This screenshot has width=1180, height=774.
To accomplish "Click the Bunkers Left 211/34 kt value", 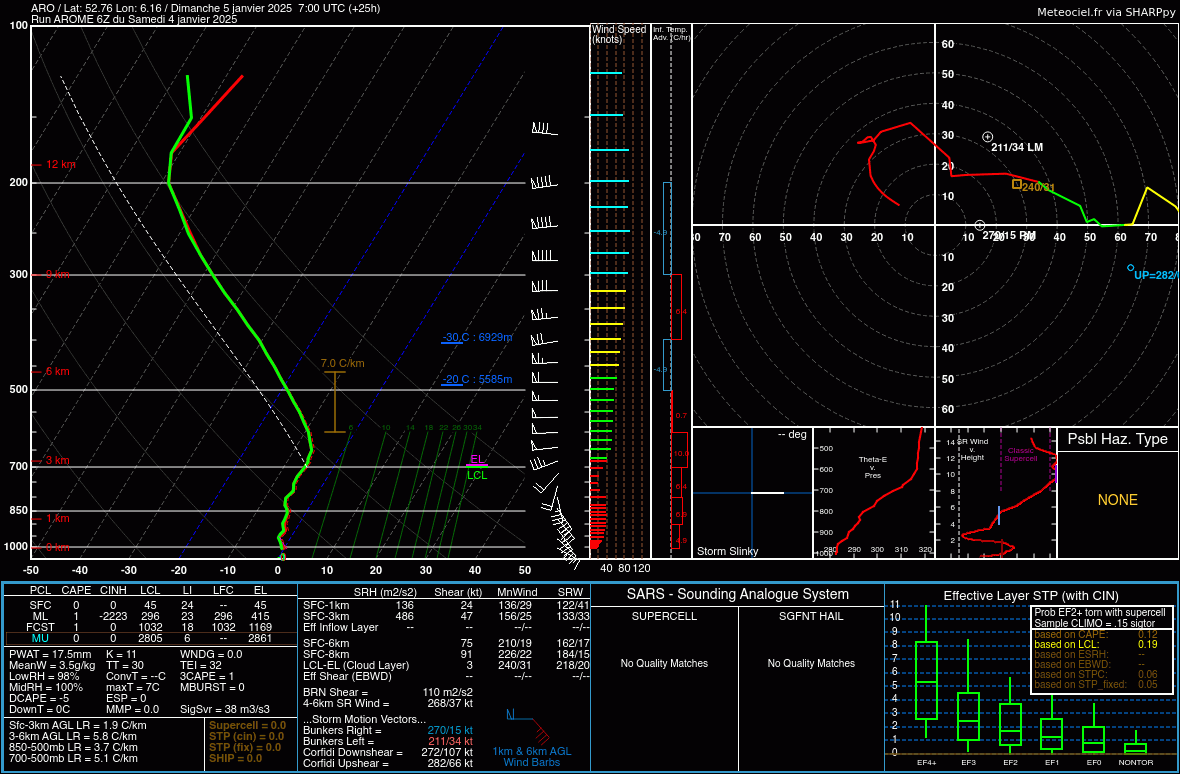I will point(450,741).
